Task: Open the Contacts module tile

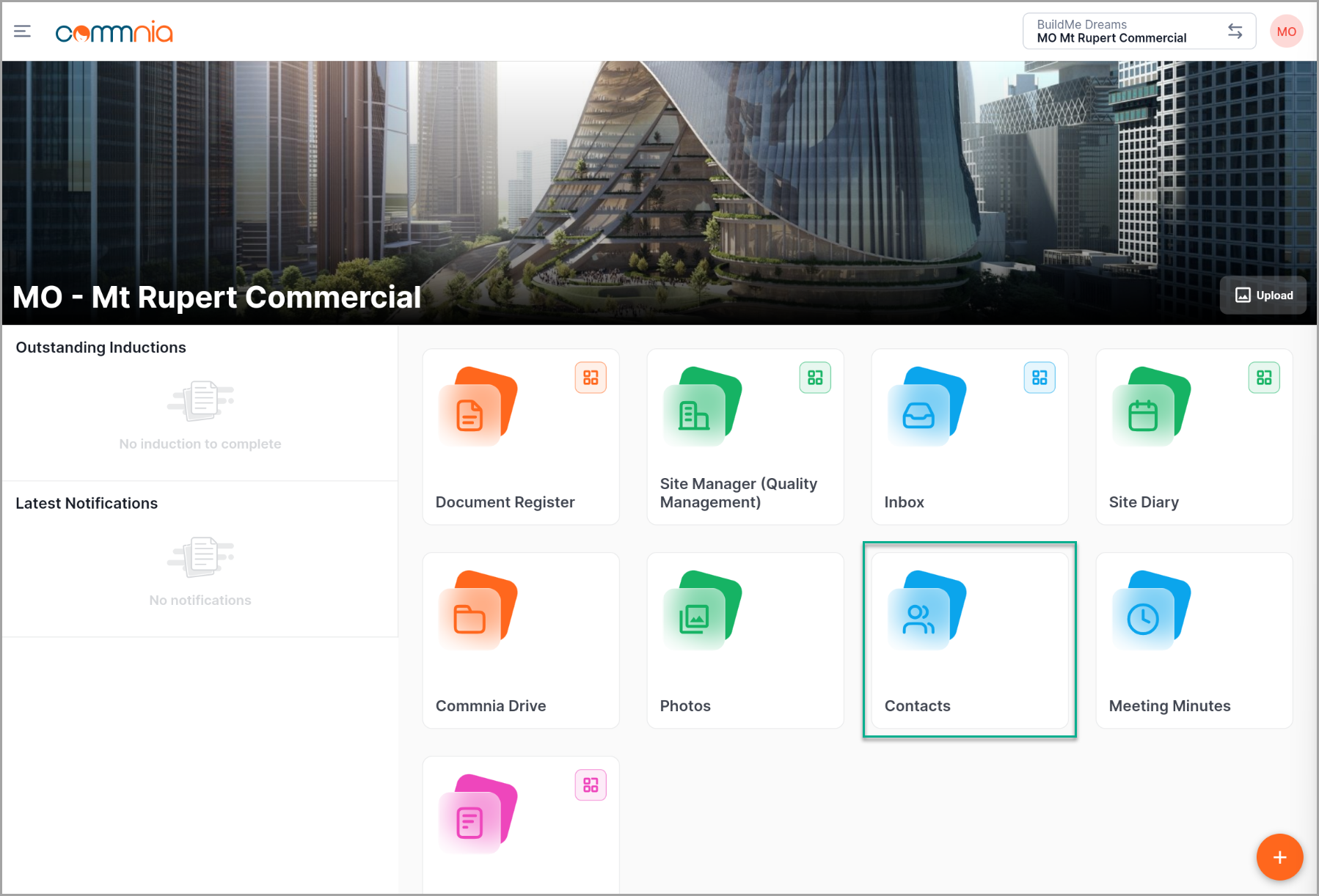Action: [x=969, y=640]
